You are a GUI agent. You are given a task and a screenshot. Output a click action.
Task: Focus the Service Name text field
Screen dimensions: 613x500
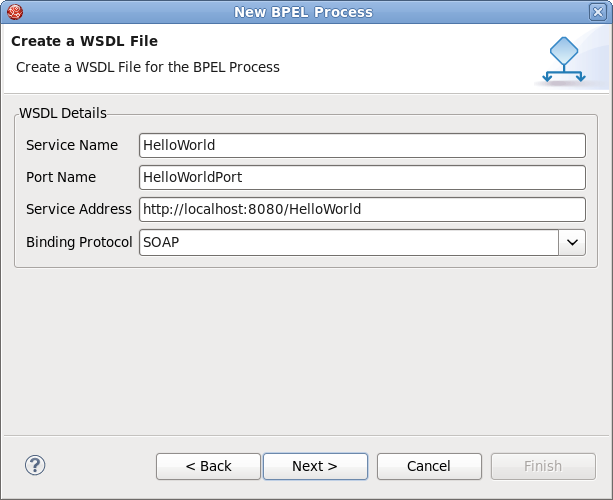coord(362,145)
